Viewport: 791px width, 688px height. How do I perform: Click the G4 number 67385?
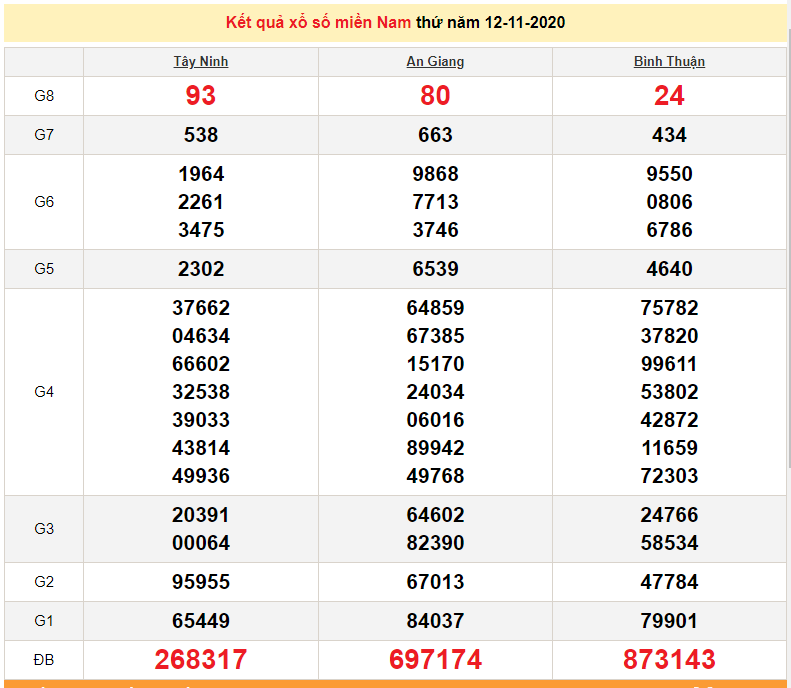coord(435,336)
